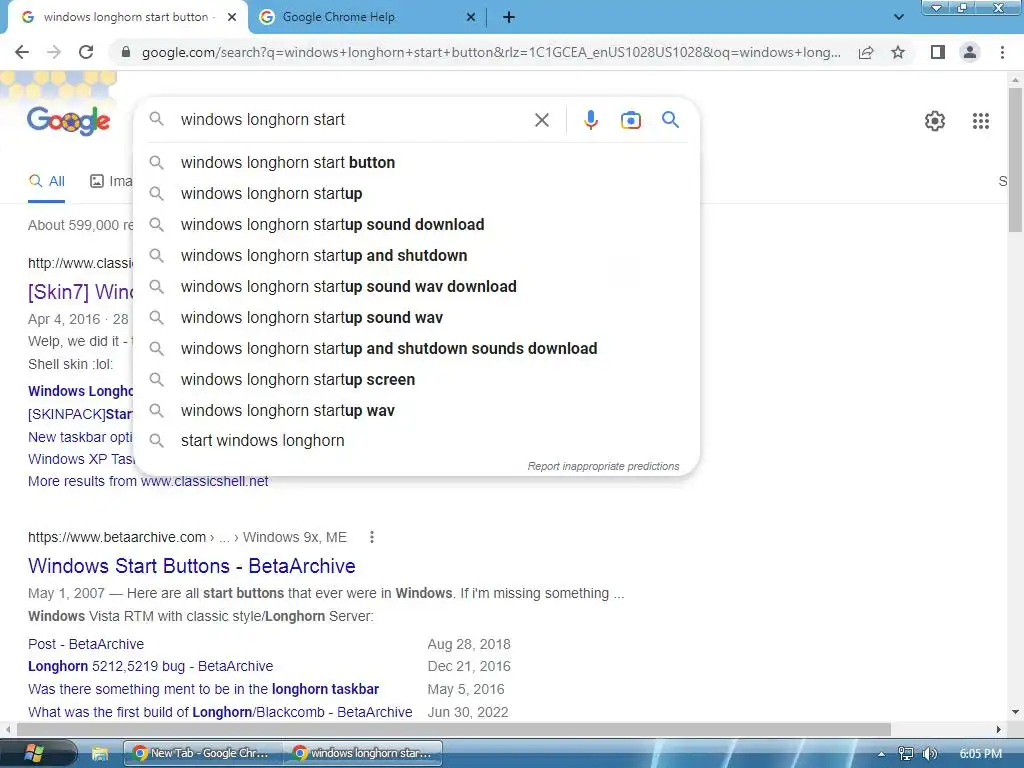Open options for the BetaArchive result

pos(372,537)
